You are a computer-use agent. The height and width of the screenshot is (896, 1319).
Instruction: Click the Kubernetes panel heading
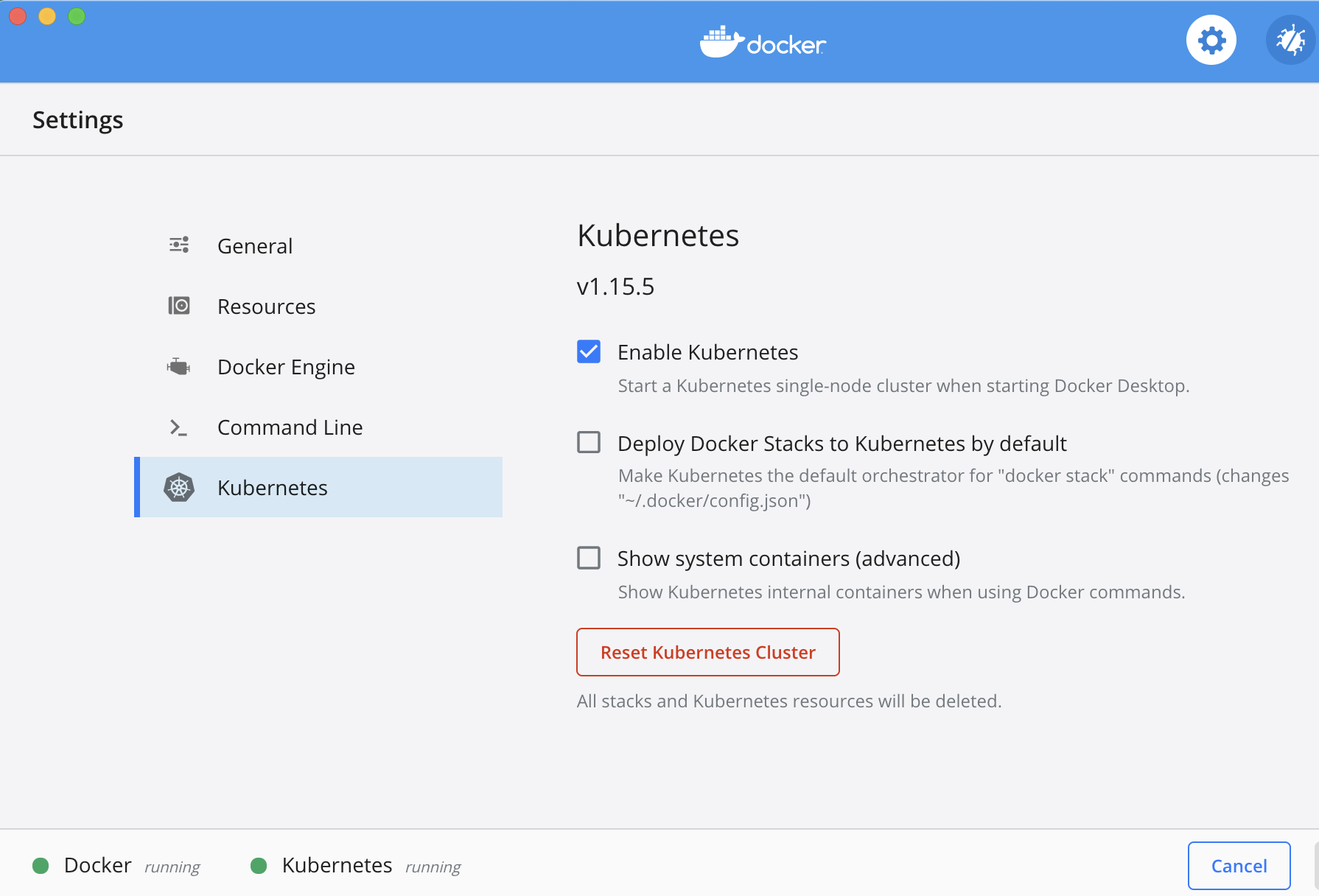(x=658, y=235)
